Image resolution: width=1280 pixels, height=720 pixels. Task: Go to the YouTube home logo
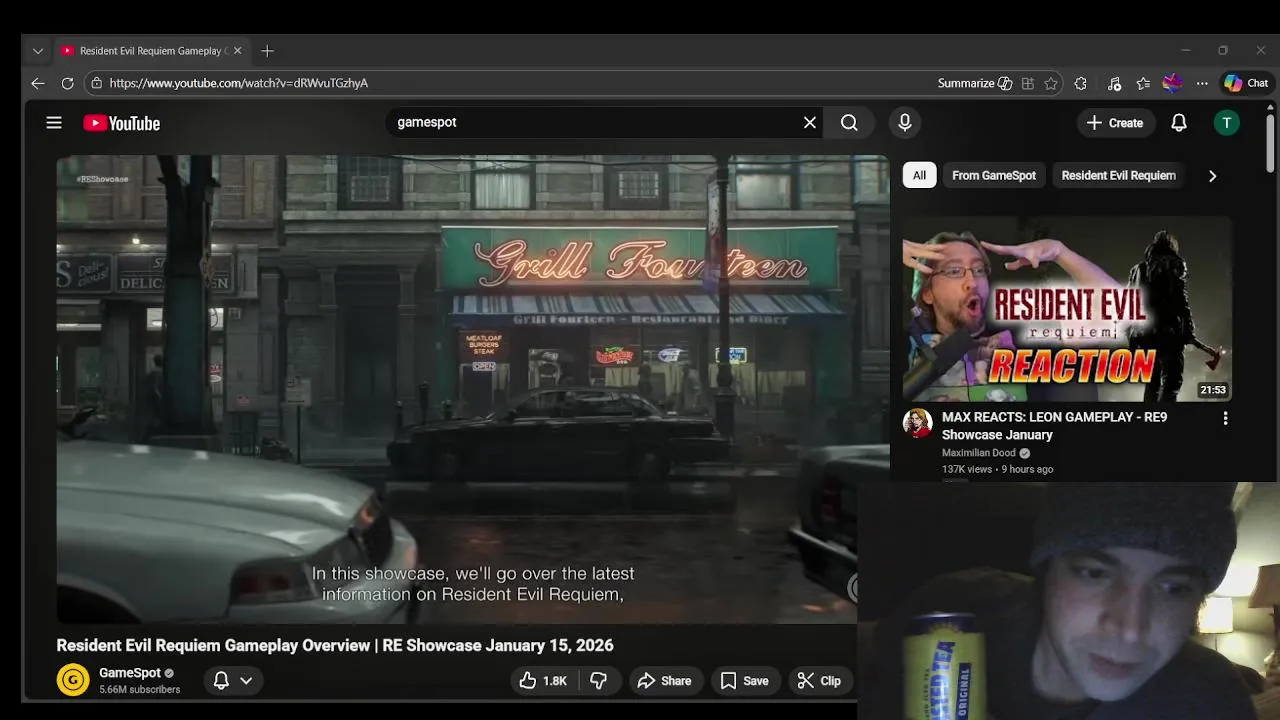pyautogui.click(x=122, y=123)
